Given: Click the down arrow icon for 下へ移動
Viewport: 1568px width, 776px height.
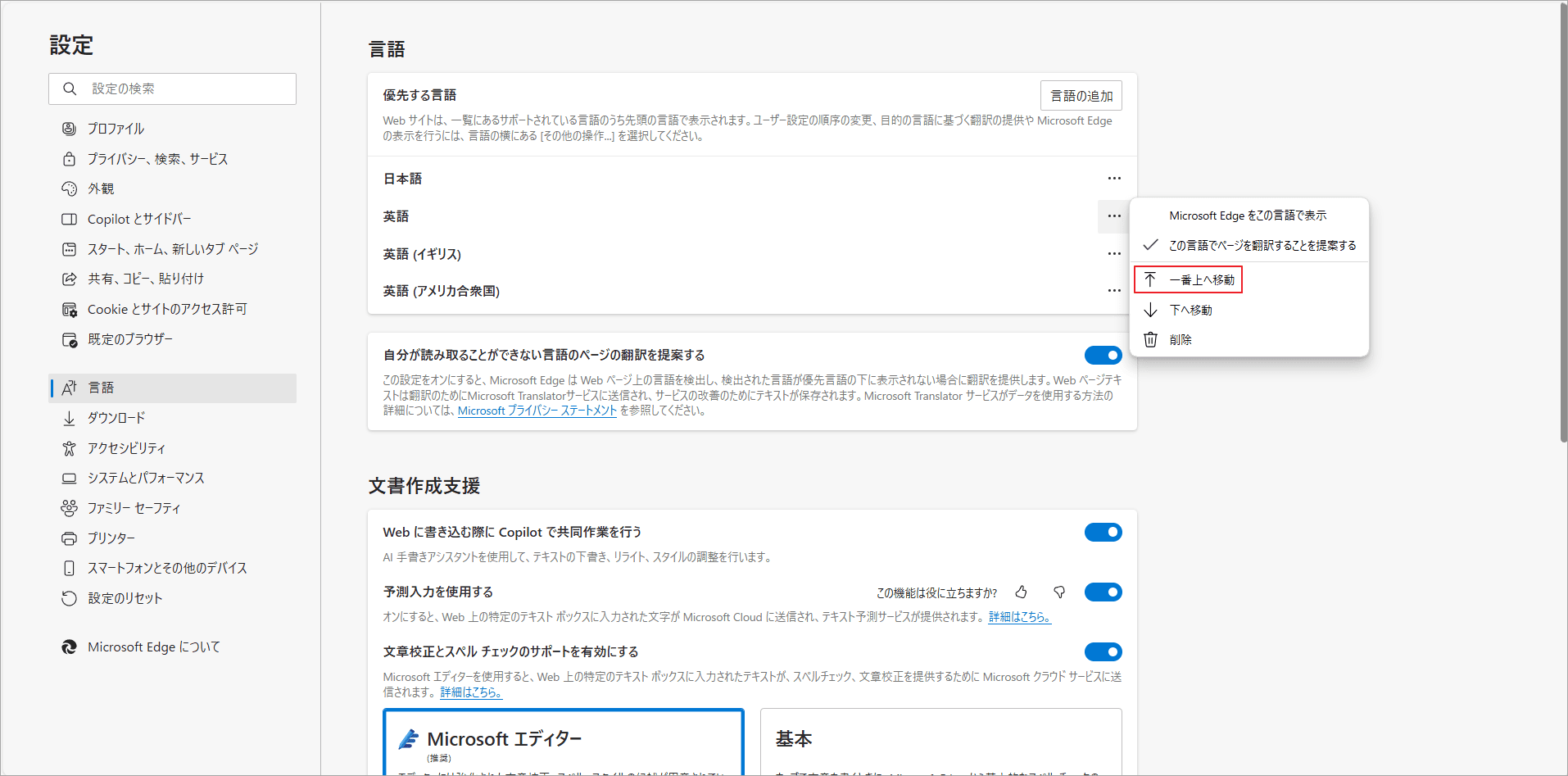Looking at the screenshot, I should point(1151,310).
